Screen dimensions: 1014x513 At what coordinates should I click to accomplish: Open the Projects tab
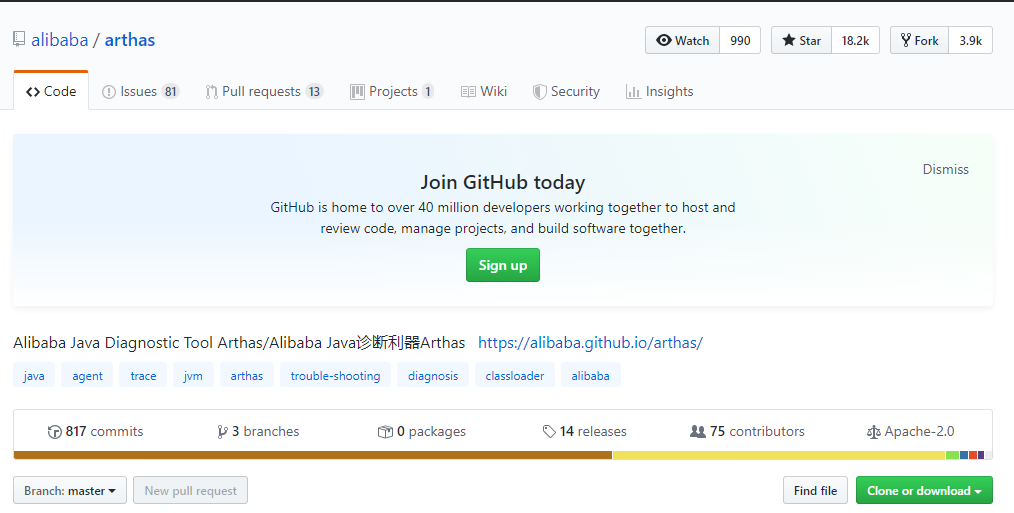tap(392, 91)
